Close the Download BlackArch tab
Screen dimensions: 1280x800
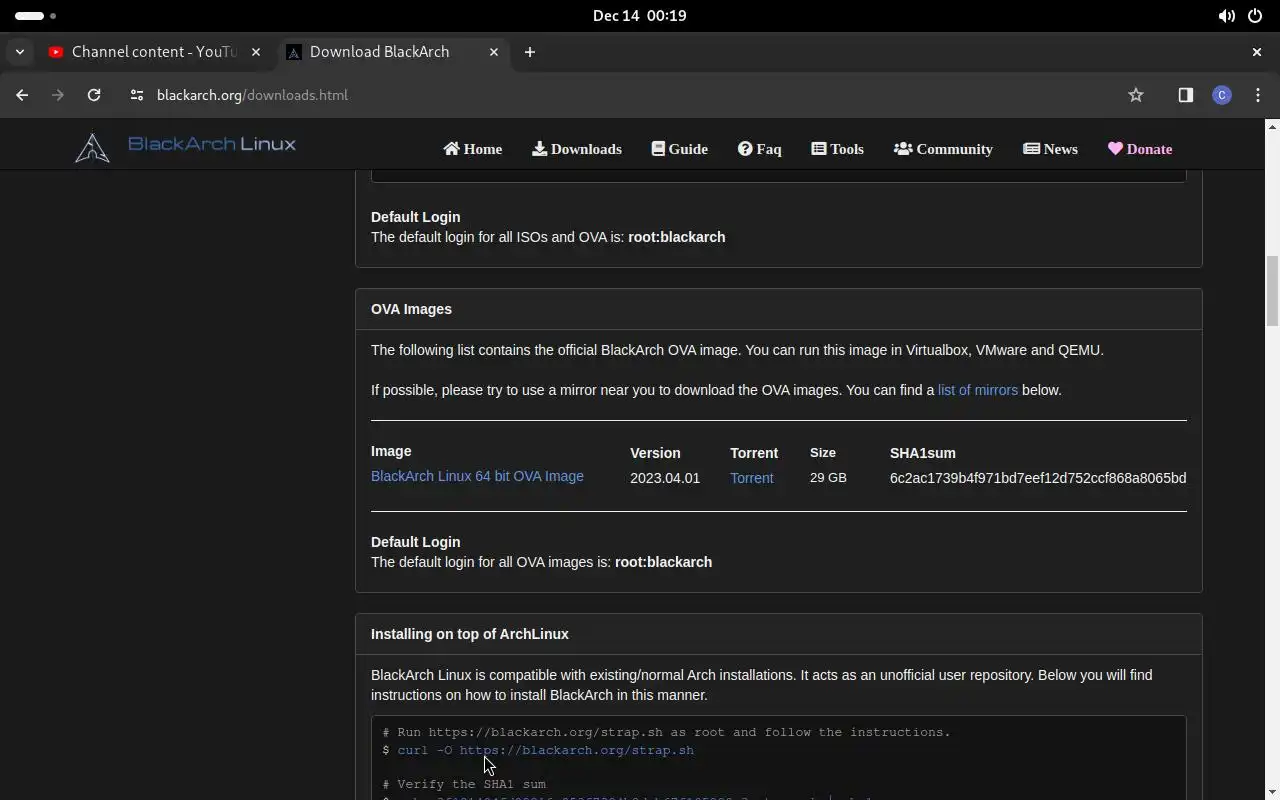[x=494, y=52]
